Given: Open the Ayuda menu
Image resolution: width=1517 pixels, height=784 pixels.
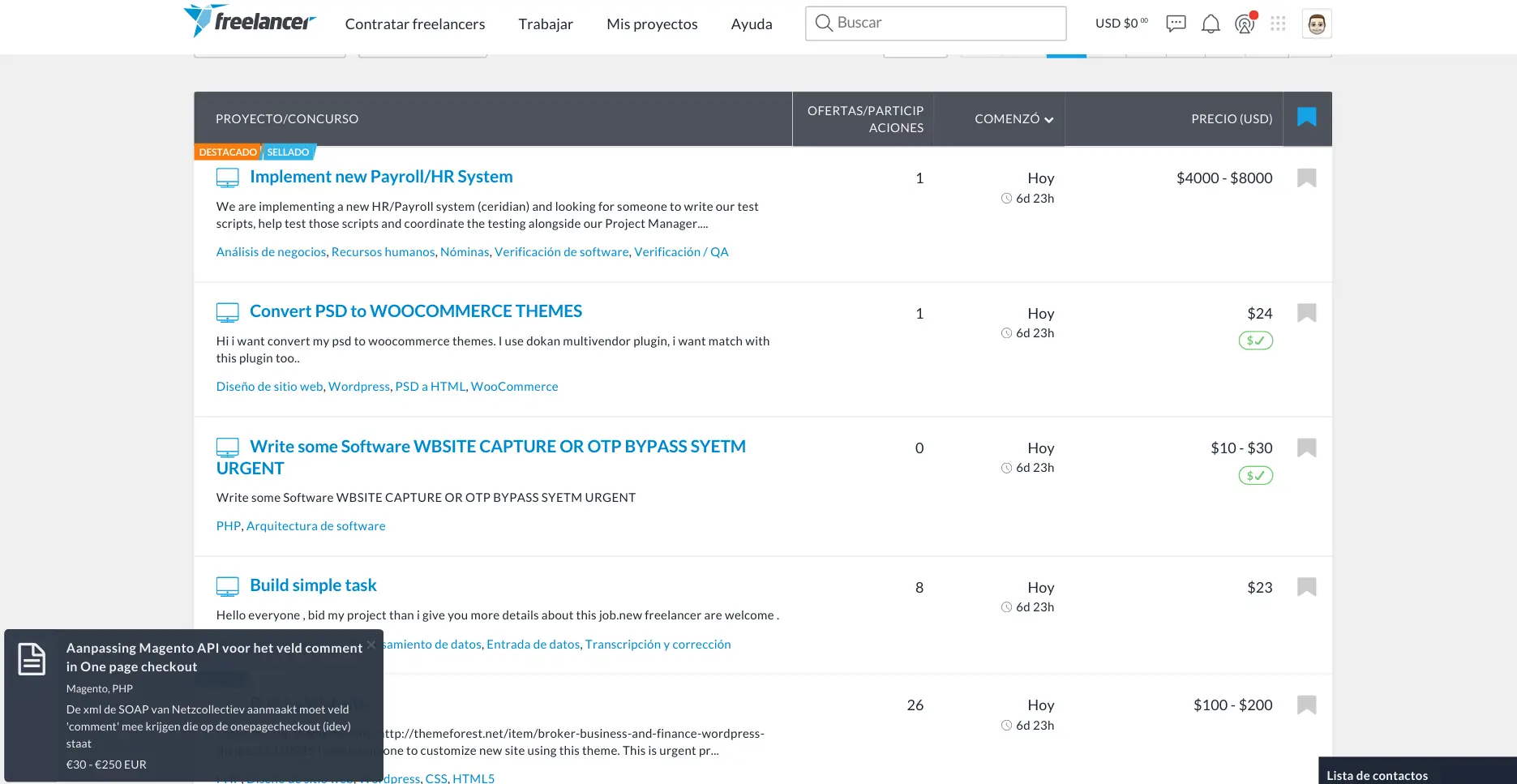Looking at the screenshot, I should point(752,24).
